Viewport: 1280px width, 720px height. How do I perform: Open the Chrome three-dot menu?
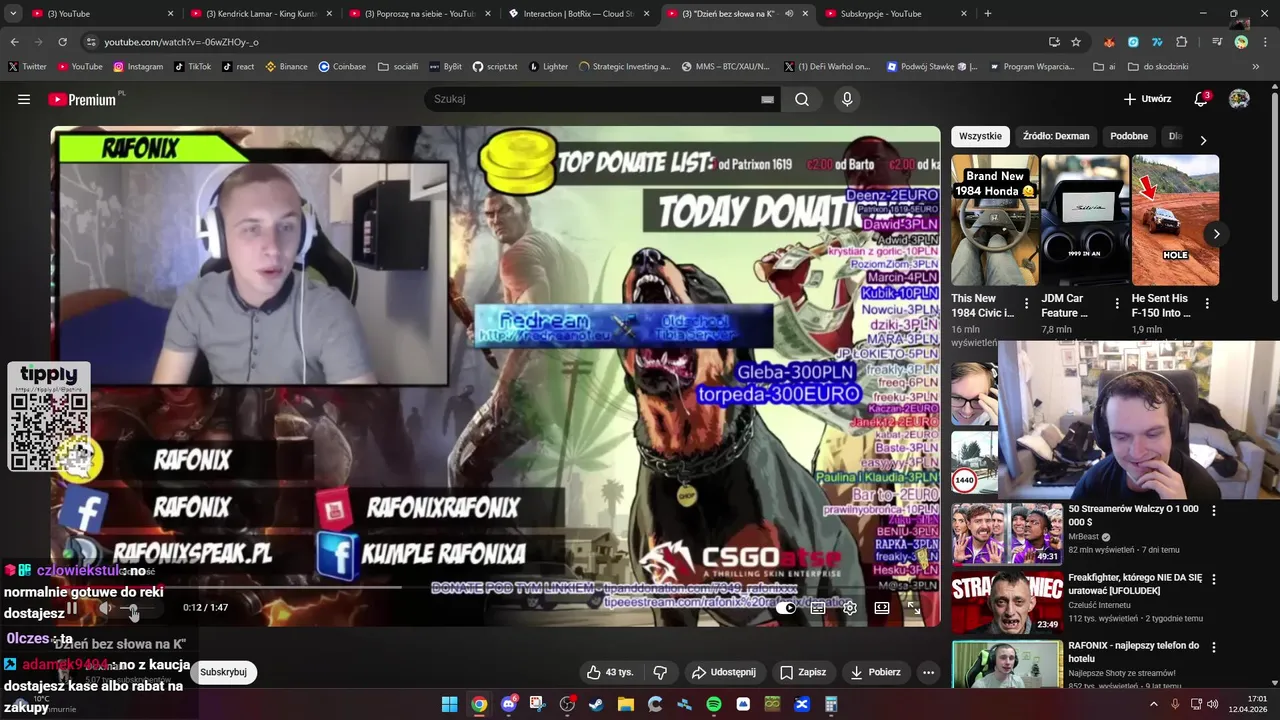click(x=1265, y=42)
